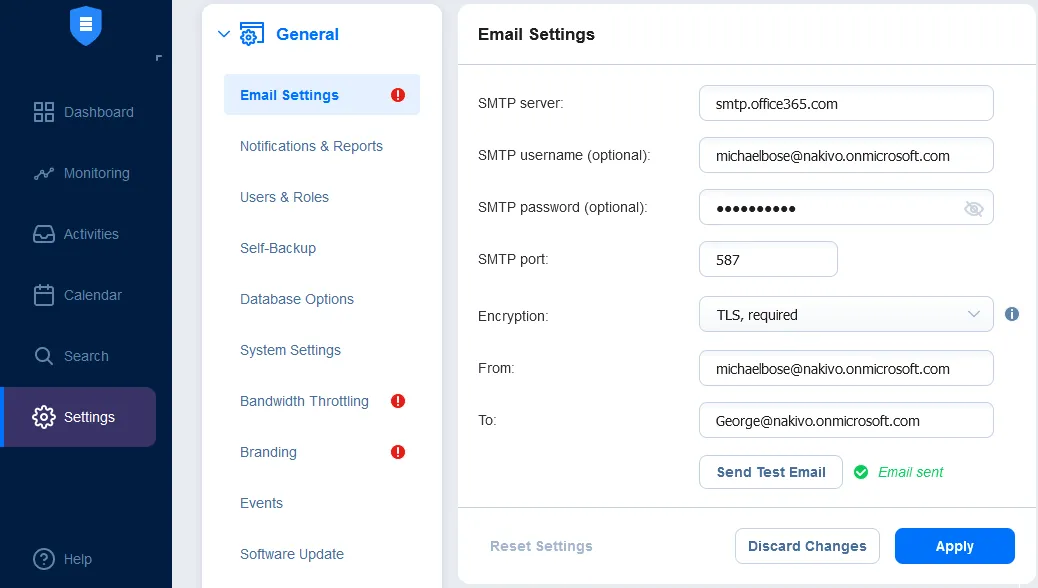Click the NAKIVO shield logo
Viewport: 1038px width, 588px height.
pos(86,25)
